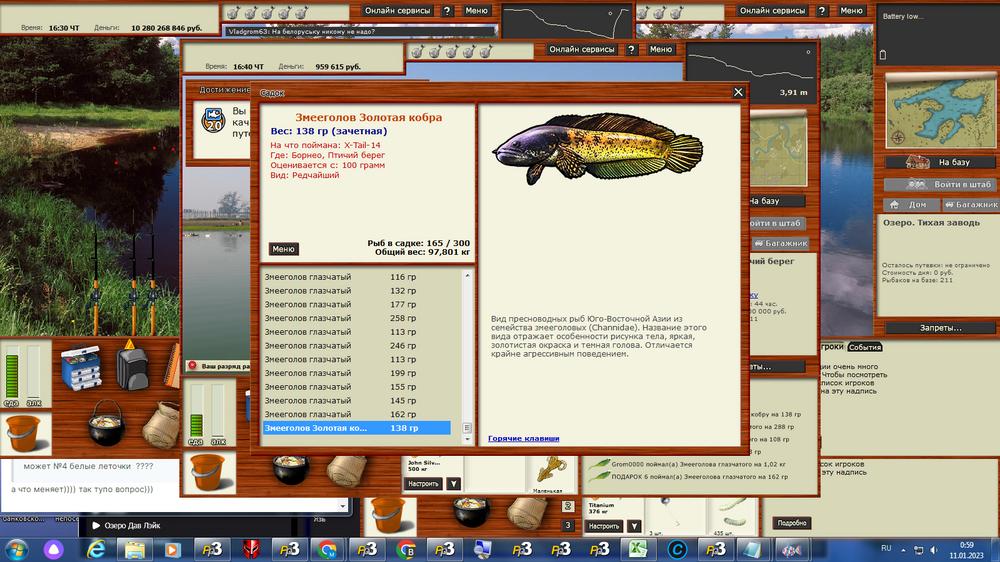Click the orange bucket in bottom window
The height and width of the screenshot is (562, 1000).
(x=388, y=514)
